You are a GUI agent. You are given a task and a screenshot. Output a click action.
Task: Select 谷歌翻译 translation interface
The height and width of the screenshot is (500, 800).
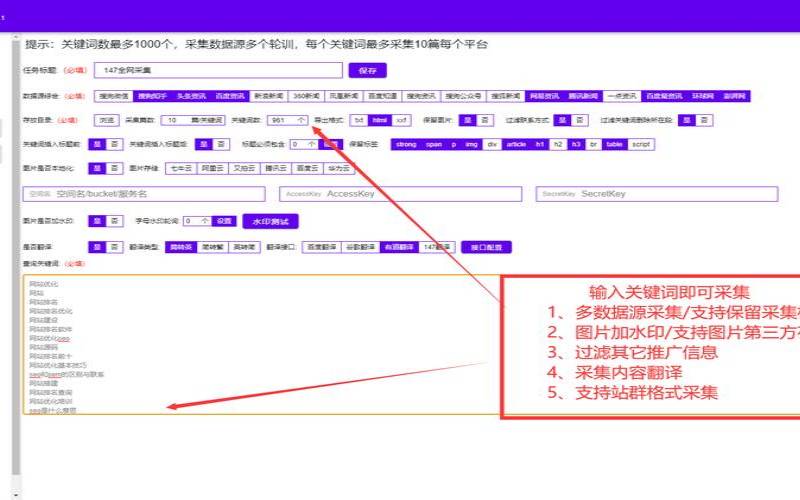(360, 247)
